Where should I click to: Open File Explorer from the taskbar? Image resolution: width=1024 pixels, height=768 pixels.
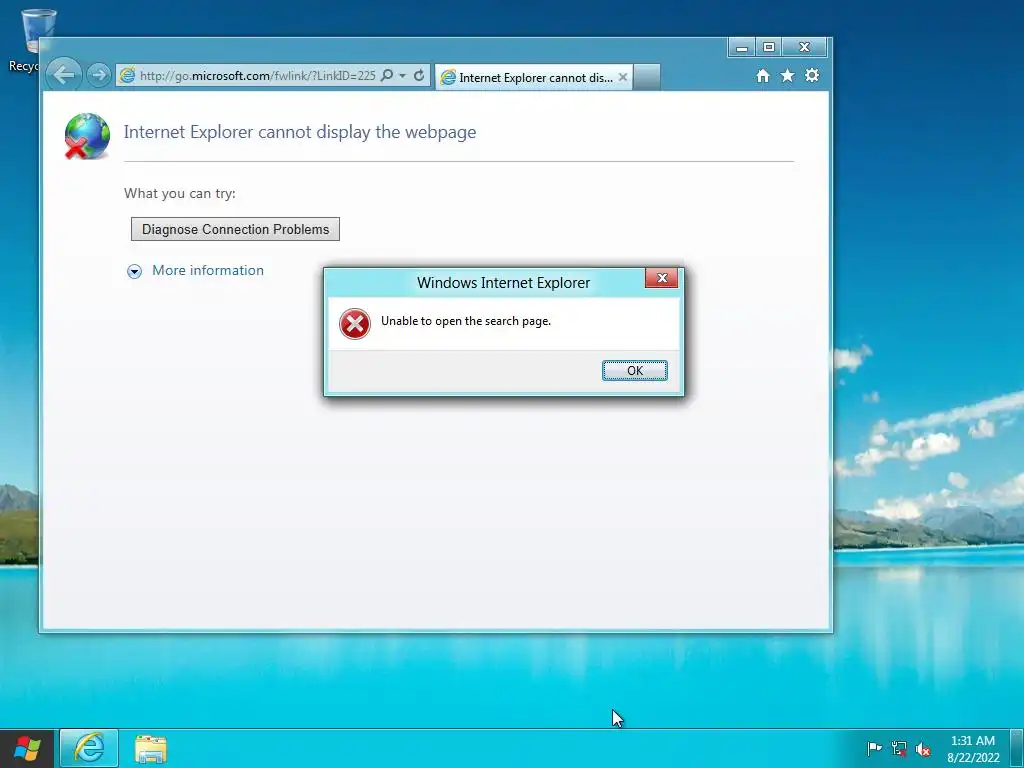(151, 748)
